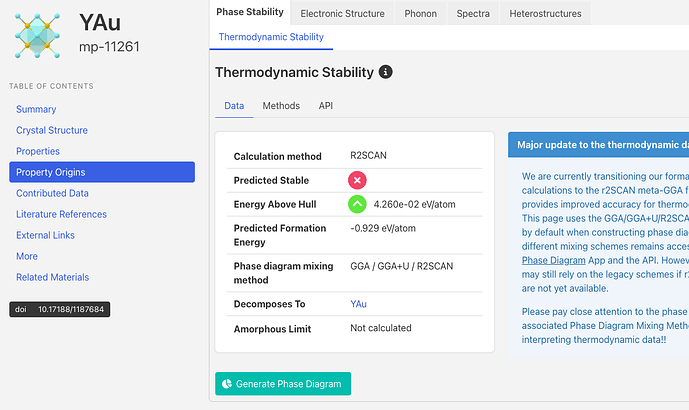Click the Energy Above Hull label
The width and height of the screenshot is (689, 410).
click(x=275, y=204)
